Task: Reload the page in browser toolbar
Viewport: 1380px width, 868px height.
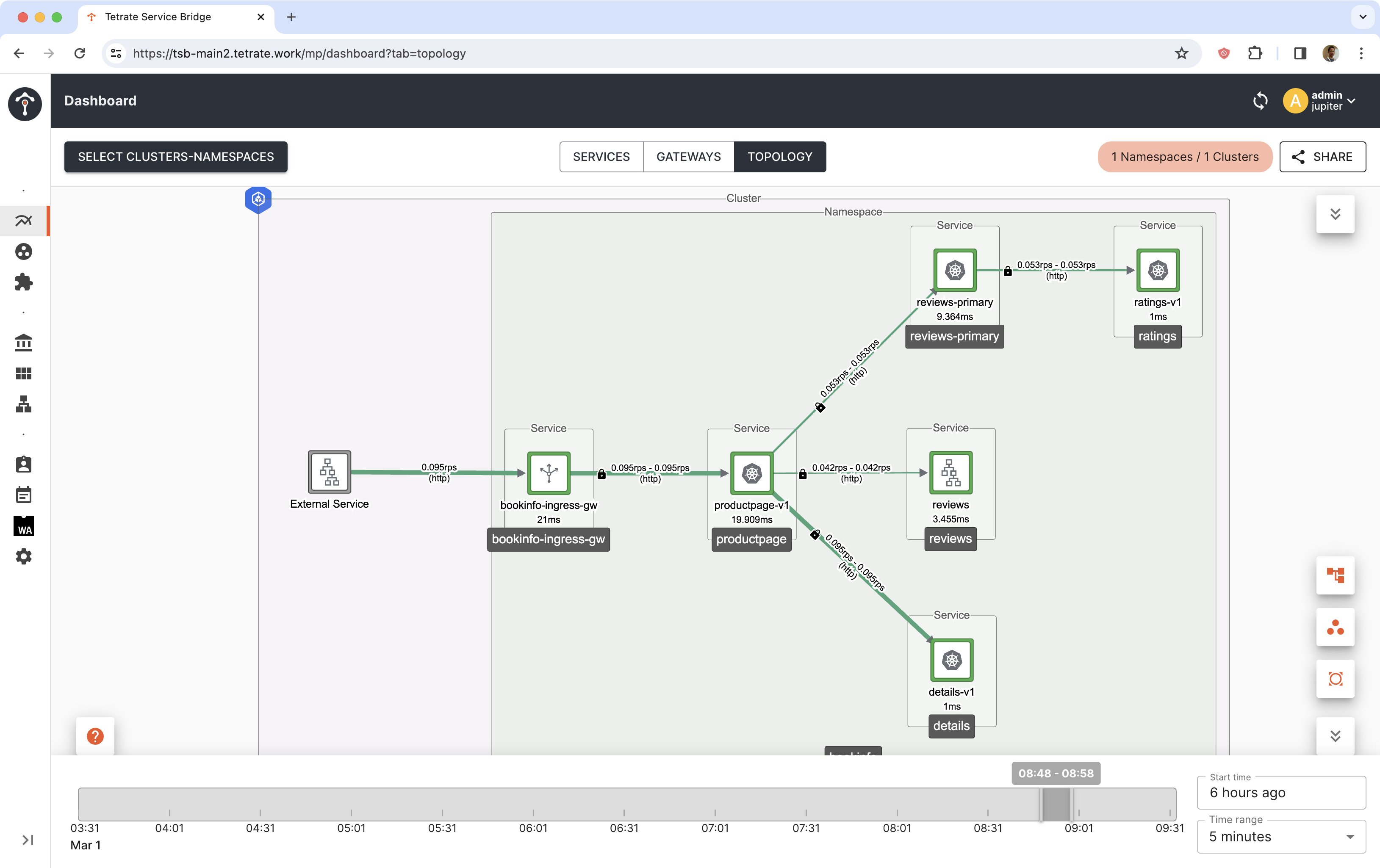Action: [80, 53]
